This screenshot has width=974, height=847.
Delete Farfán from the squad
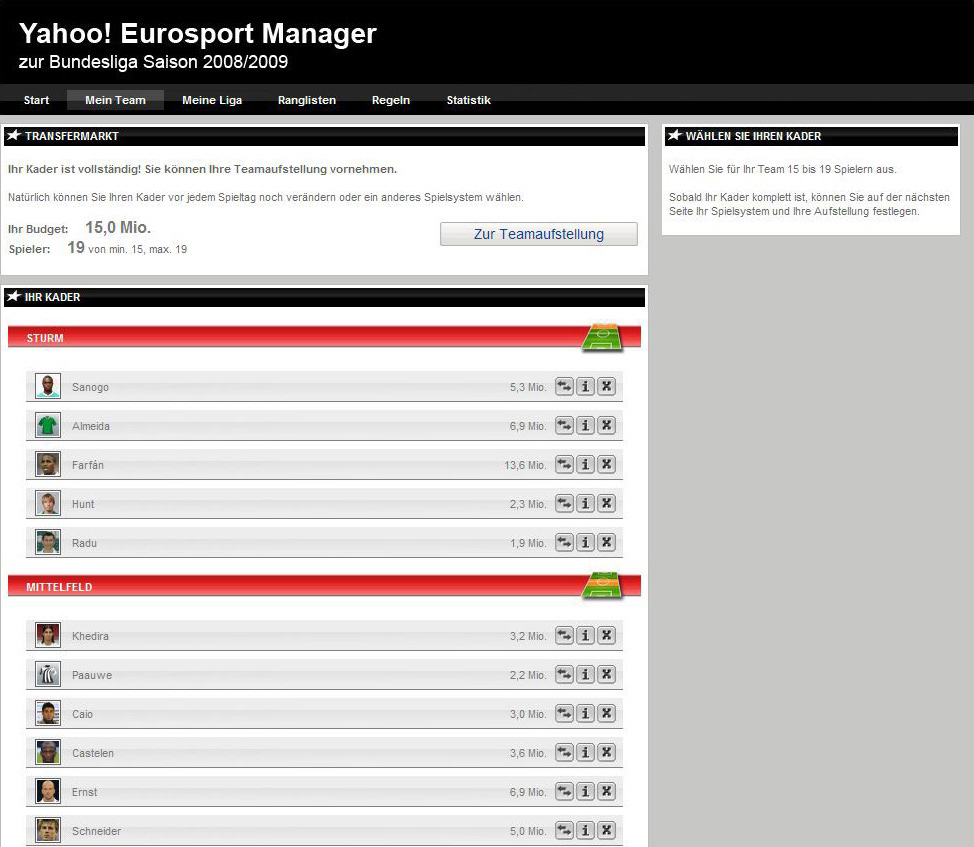(606, 464)
